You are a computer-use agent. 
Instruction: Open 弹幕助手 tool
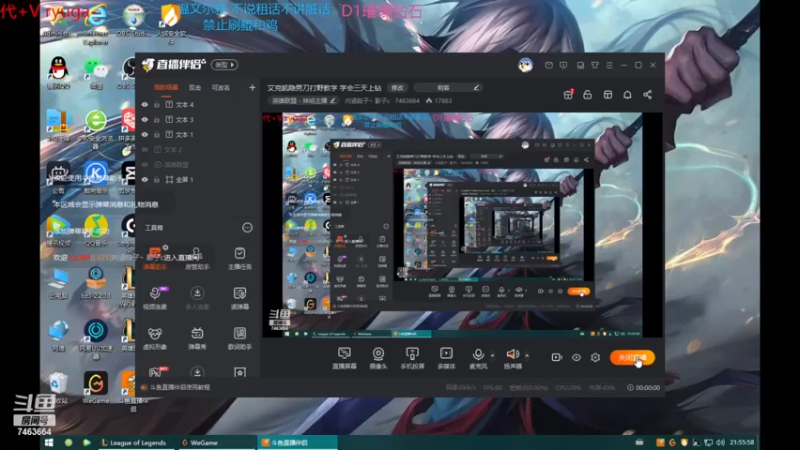(x=155, y=258)
